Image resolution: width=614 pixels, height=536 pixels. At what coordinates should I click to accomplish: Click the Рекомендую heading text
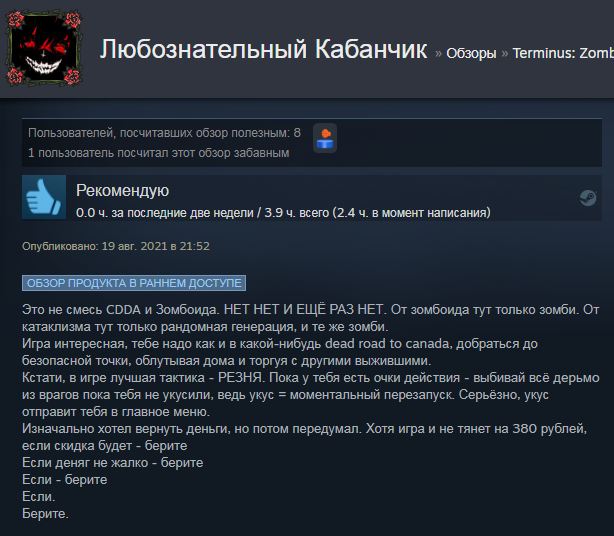coord(123,191)
